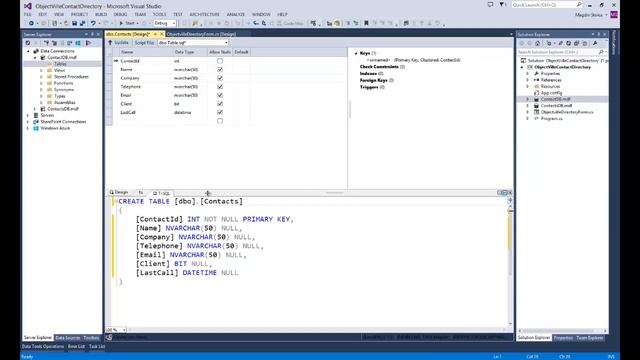The height and width of the screenshot is (360, 640).
Task: Switch to ObjectvilleDirectoryForm.cs Design tab
Action: (x=201, y=34)
